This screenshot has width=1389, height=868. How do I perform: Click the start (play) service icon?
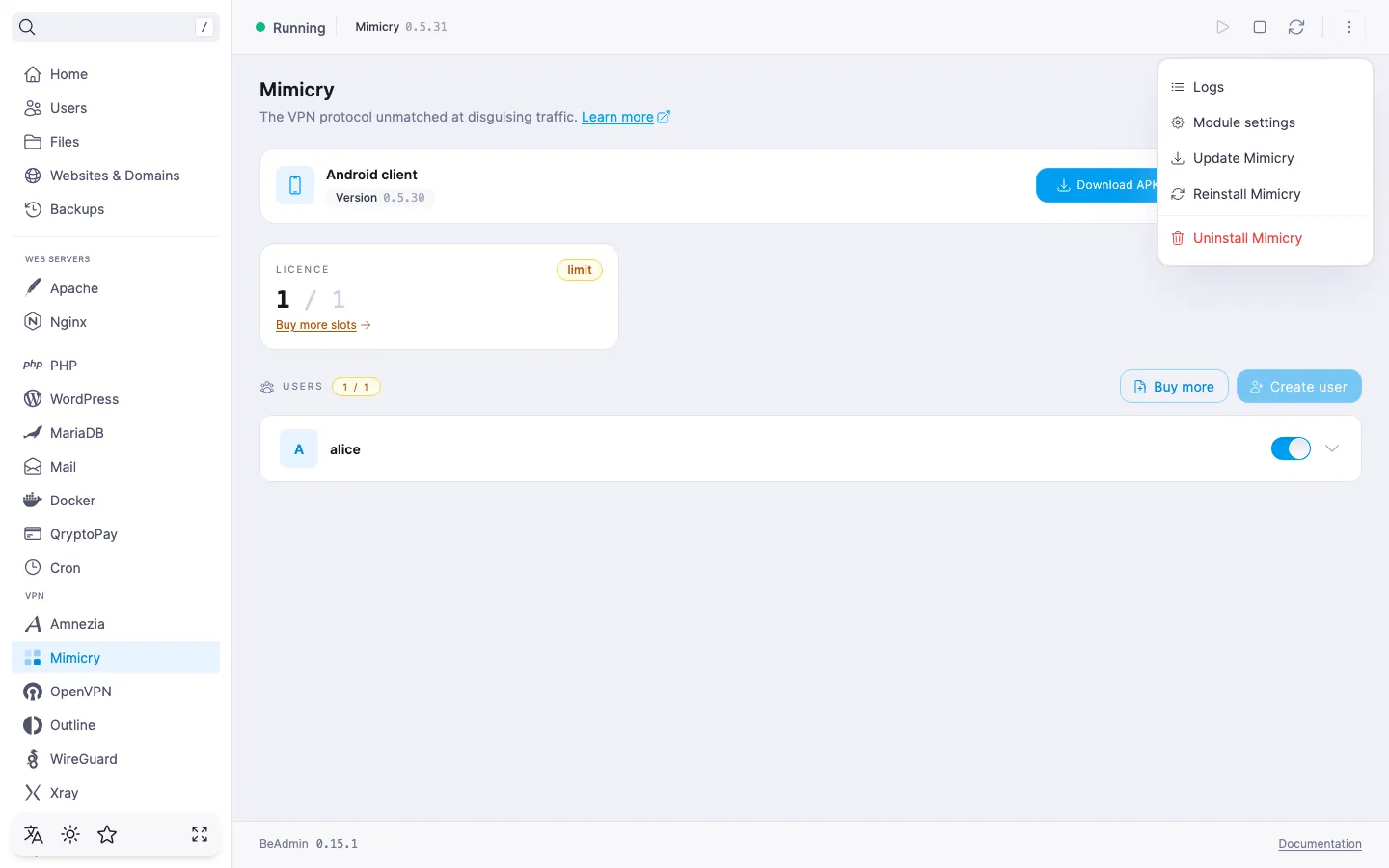pyautogui.click(x=1223, y=27)
